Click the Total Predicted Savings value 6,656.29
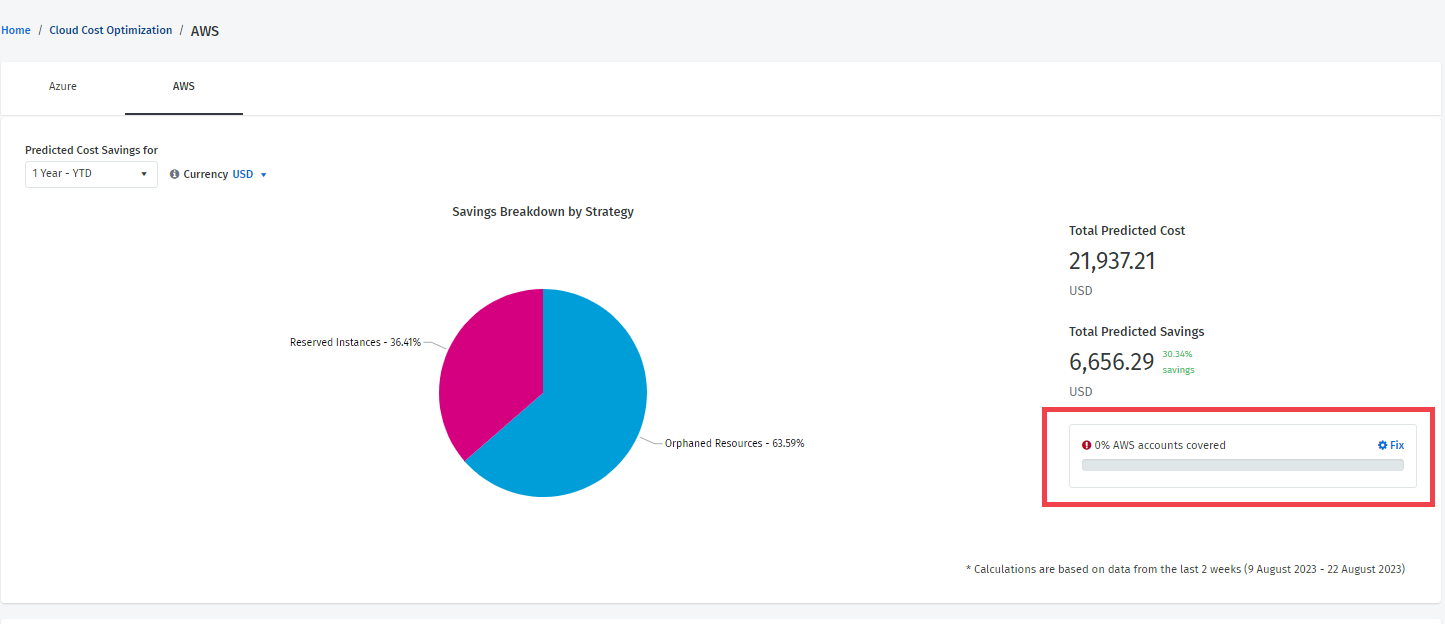The image size is (1445, 624). click(x=1111, y=362)
